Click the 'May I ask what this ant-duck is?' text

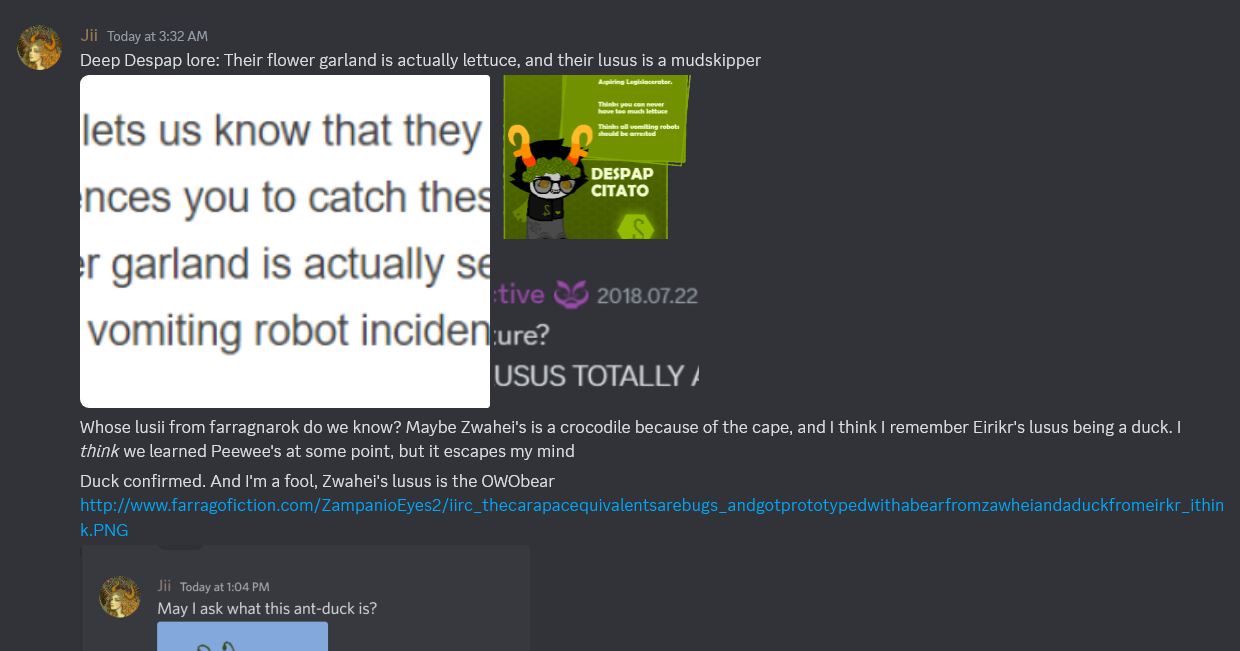[267, 608]
